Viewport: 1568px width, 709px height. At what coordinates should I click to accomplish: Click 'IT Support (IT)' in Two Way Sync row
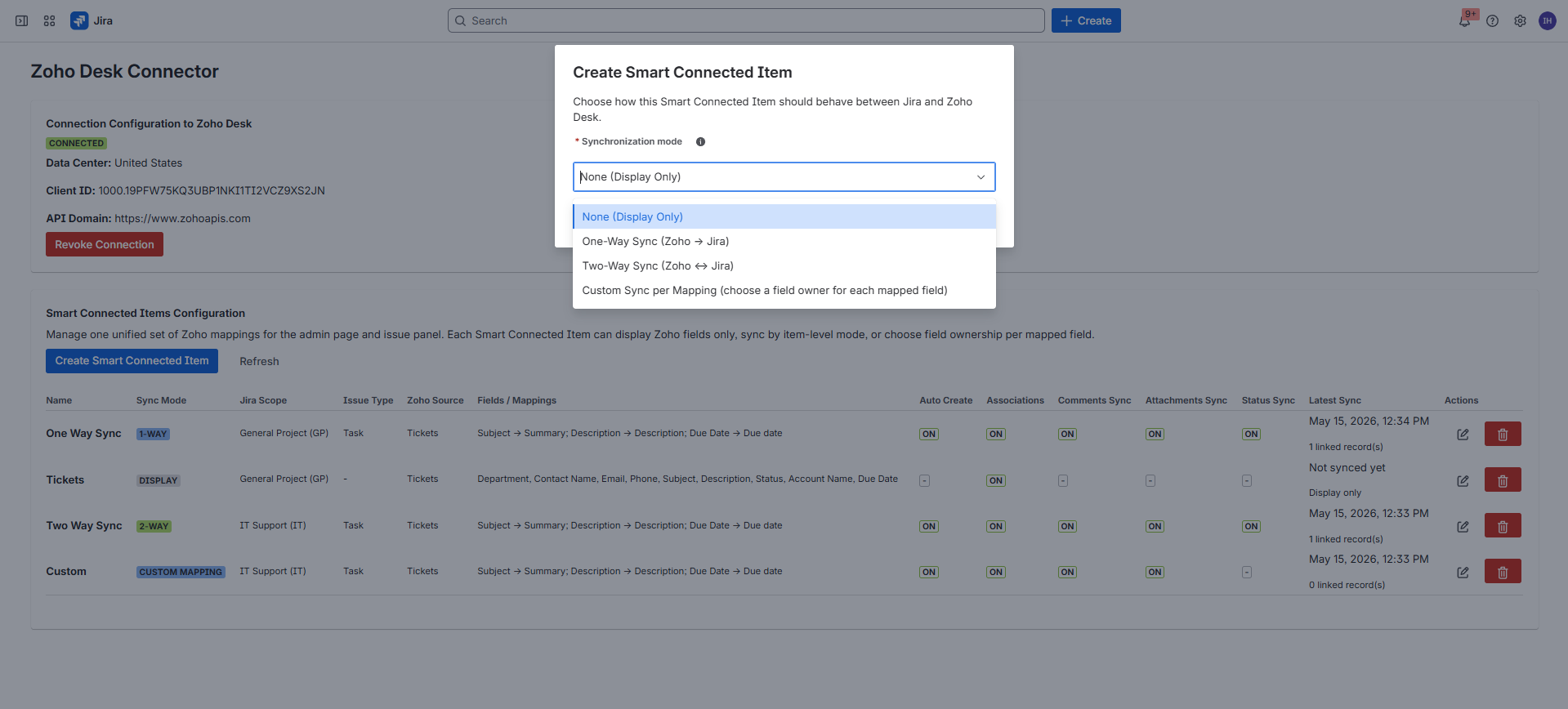(272, 525)
